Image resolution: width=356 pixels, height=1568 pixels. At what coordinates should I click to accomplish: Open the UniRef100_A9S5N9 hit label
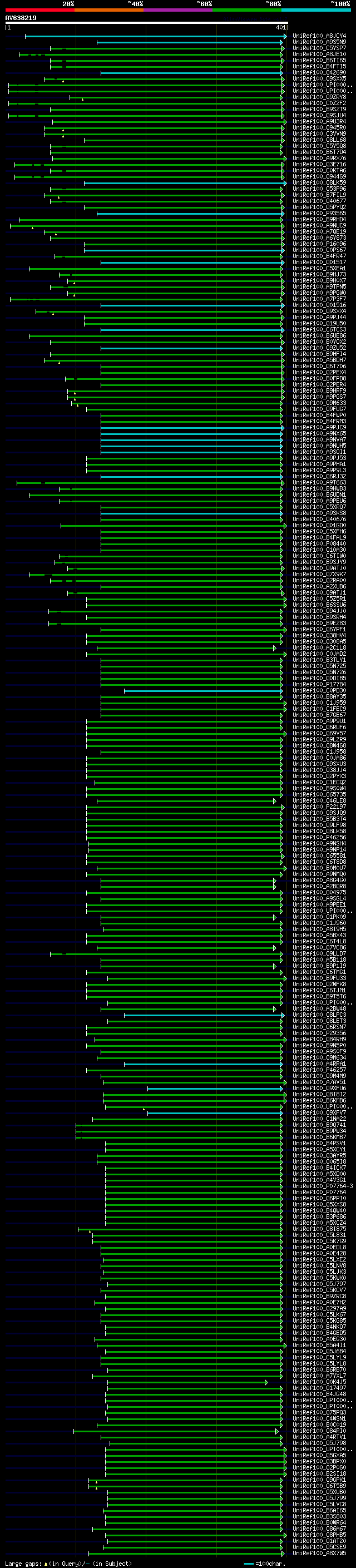point(319,42)
